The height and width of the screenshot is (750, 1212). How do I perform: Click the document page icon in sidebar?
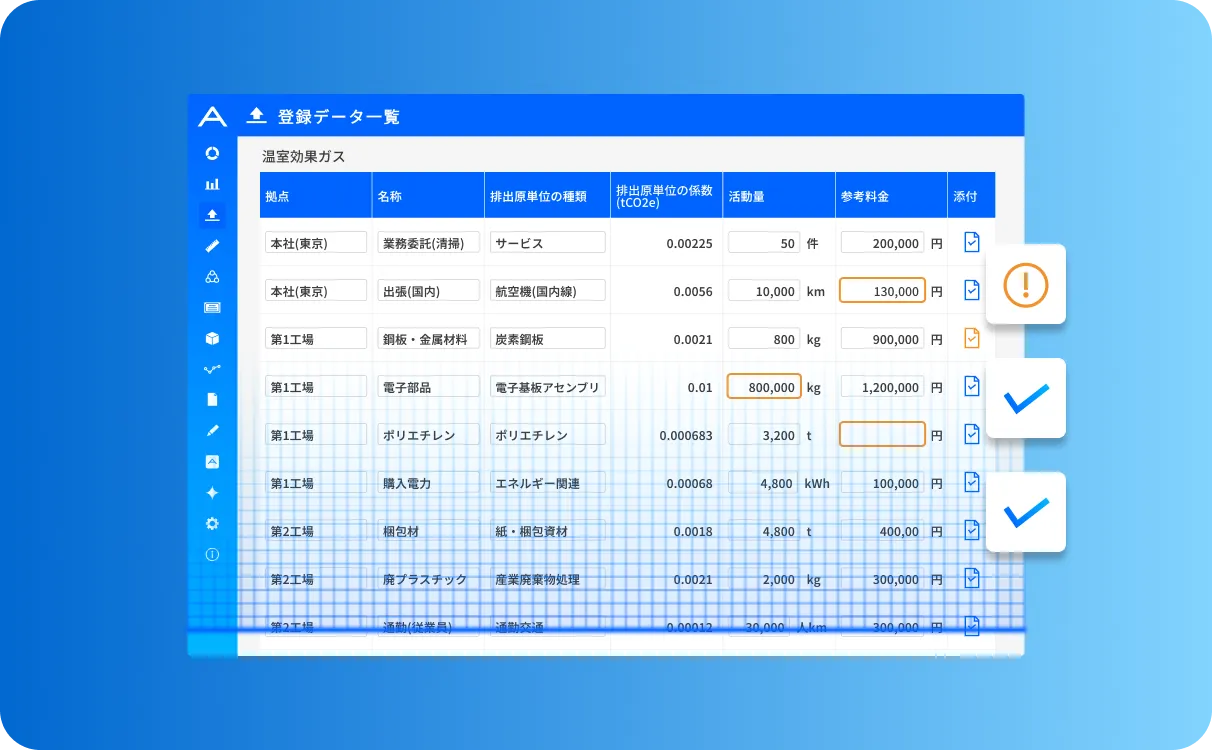coord(212,400)
